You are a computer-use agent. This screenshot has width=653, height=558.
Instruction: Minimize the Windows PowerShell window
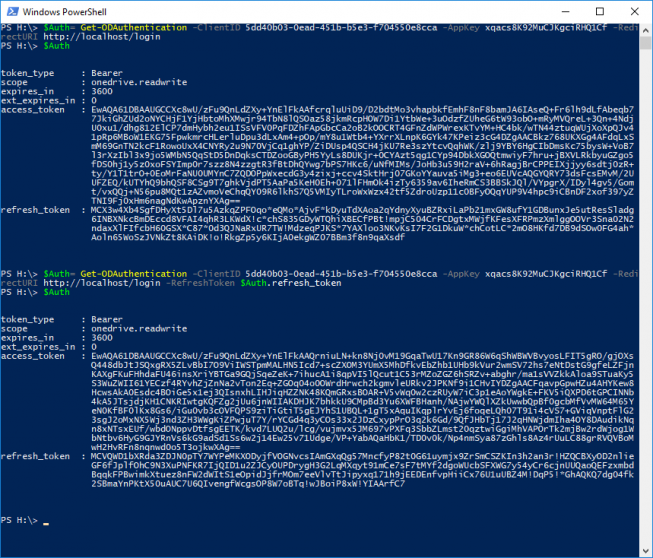pos(565,12)
